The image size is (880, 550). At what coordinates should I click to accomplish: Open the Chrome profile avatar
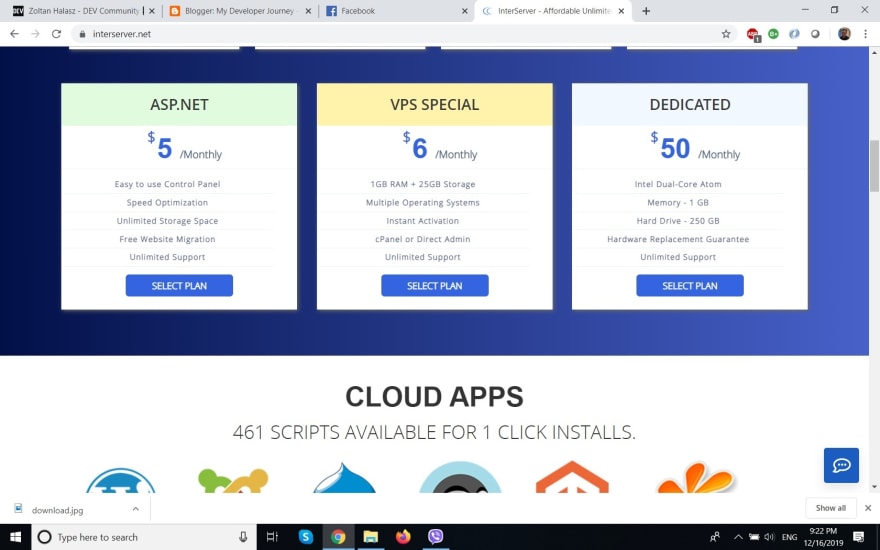click(x=844, y=34)
